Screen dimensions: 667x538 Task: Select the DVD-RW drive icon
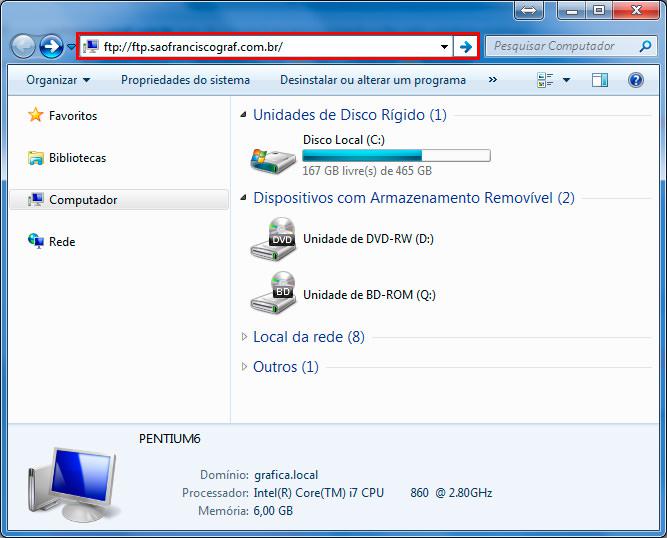click(x=273, y=239)
